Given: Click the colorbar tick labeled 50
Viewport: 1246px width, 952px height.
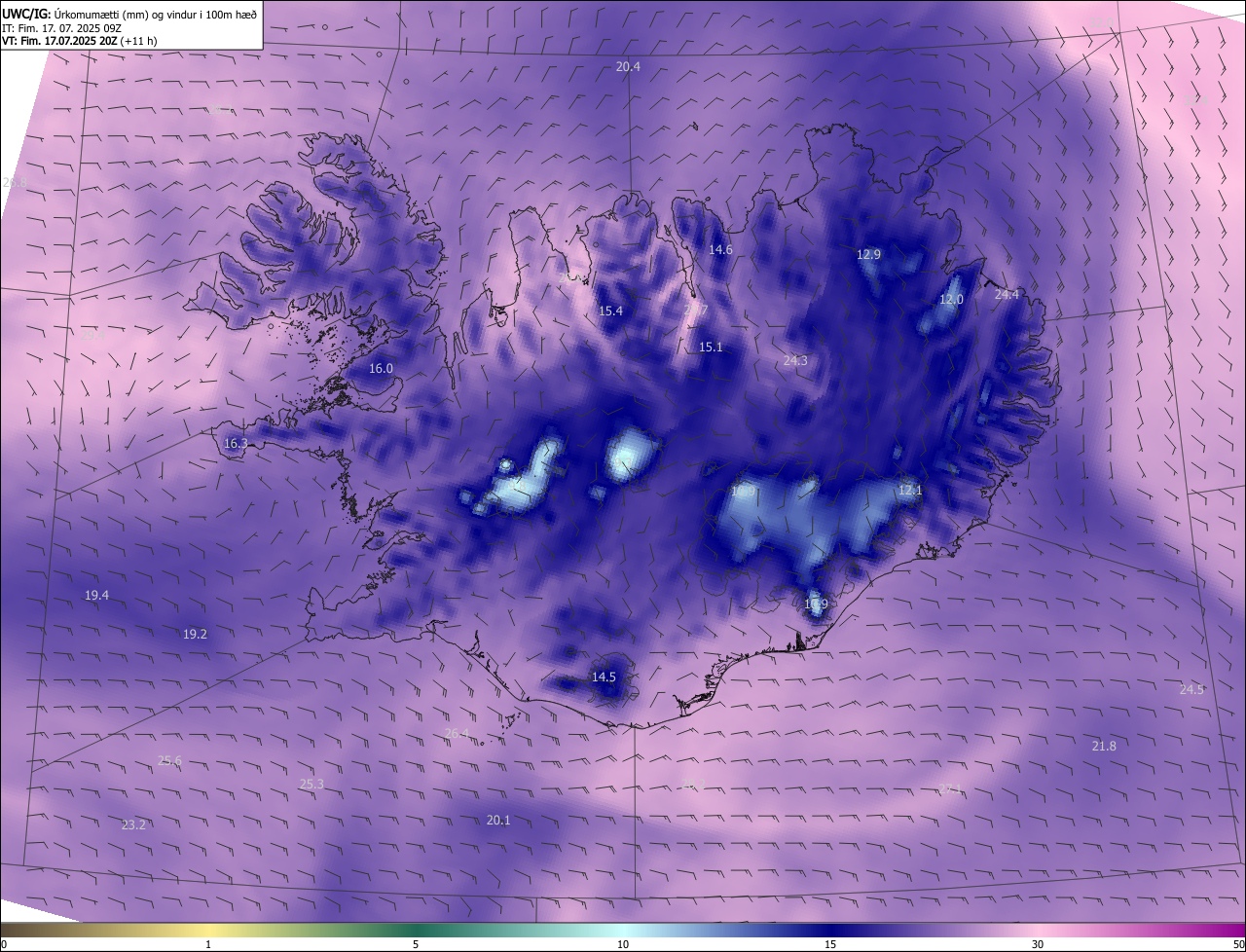Looking at the screenshot, I should coord(1238,944).
